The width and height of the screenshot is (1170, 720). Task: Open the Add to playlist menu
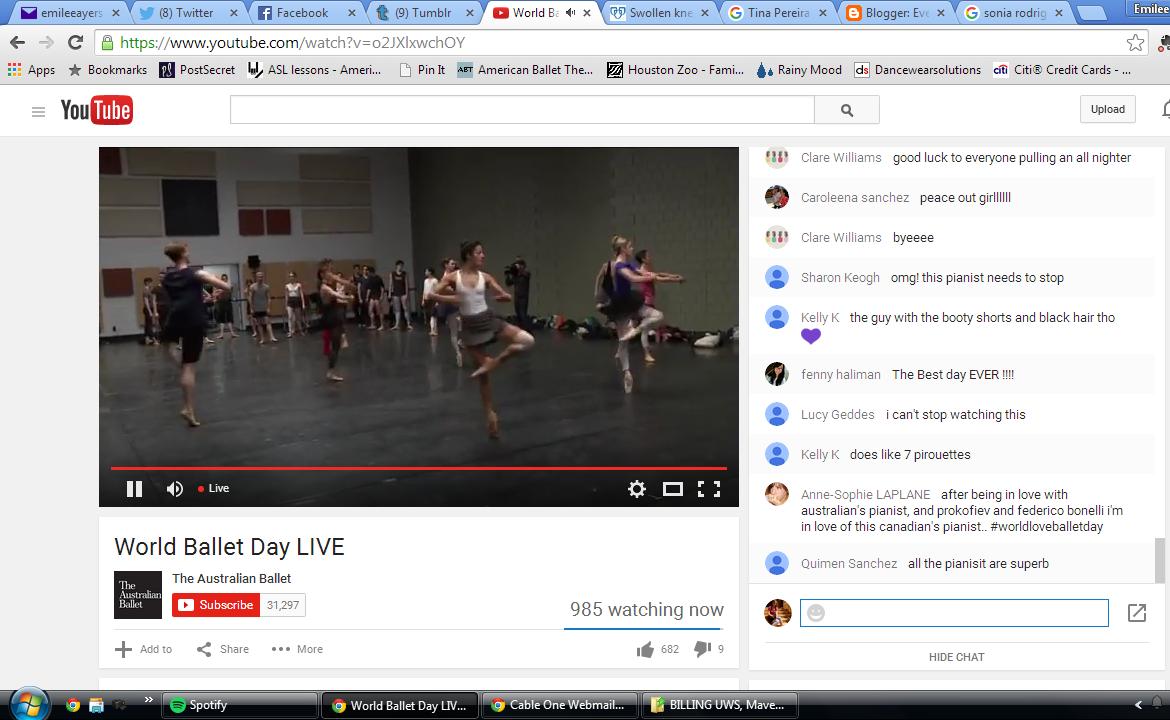144,649
